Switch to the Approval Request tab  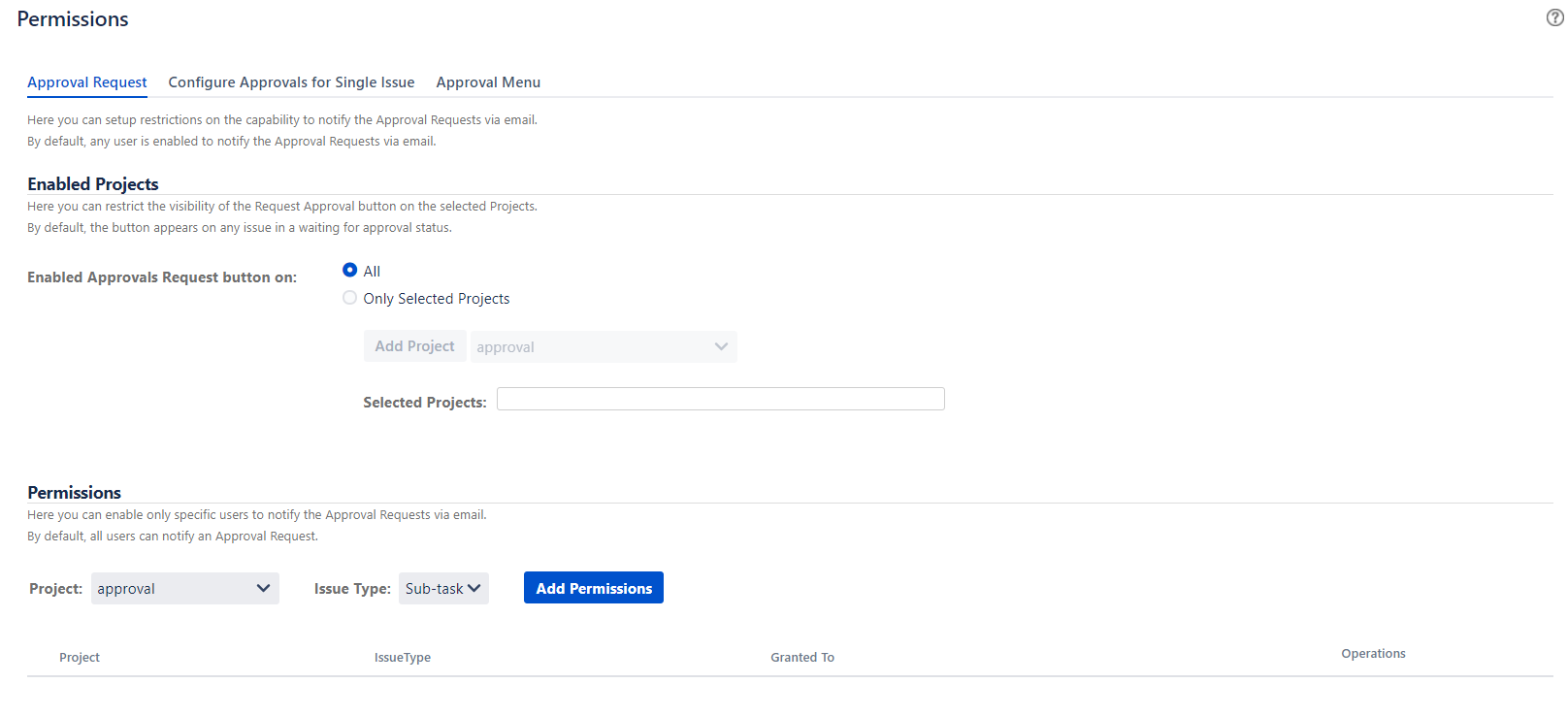click(x=87, y=82)
